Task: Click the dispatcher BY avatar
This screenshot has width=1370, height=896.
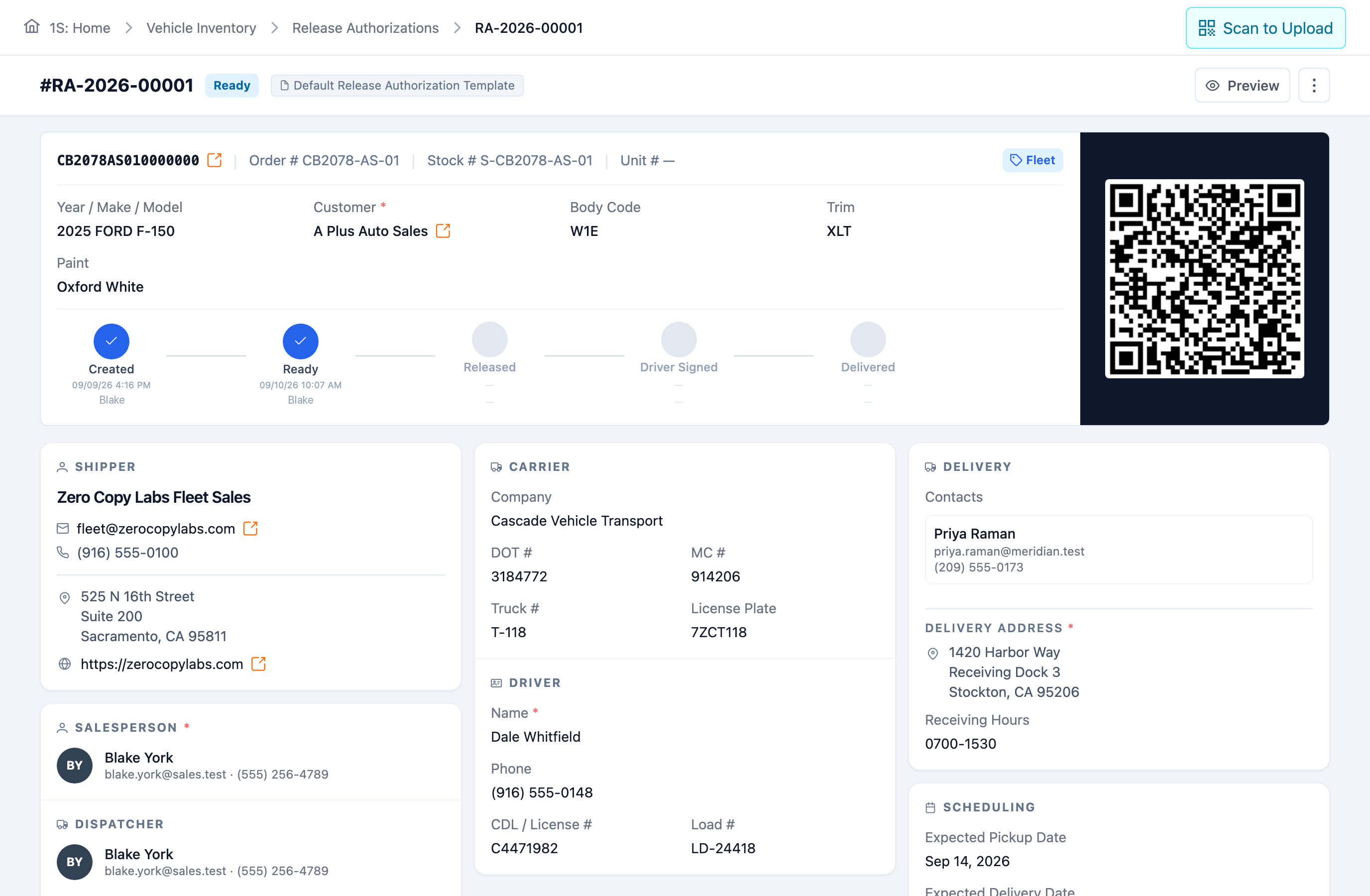Action: click(74, 862)
